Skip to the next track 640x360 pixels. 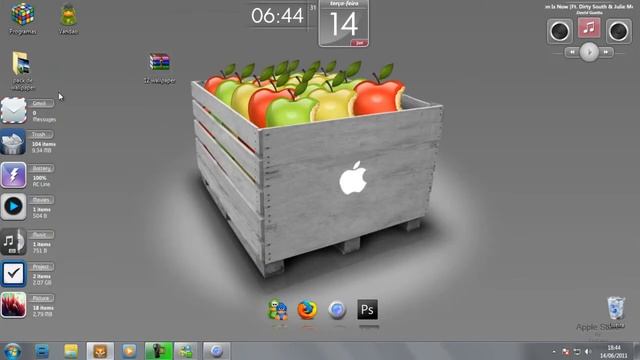(606, 52)
